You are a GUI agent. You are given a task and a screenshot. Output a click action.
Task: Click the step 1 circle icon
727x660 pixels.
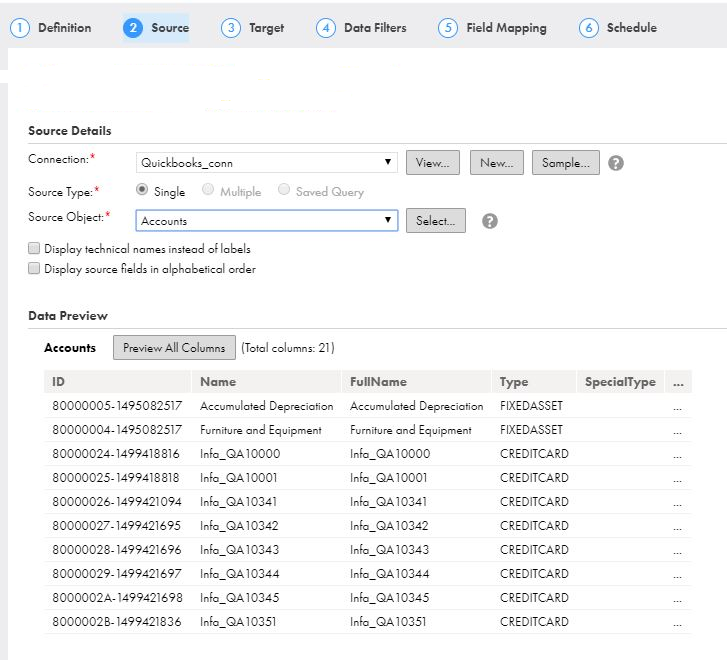tap(19, 28)
